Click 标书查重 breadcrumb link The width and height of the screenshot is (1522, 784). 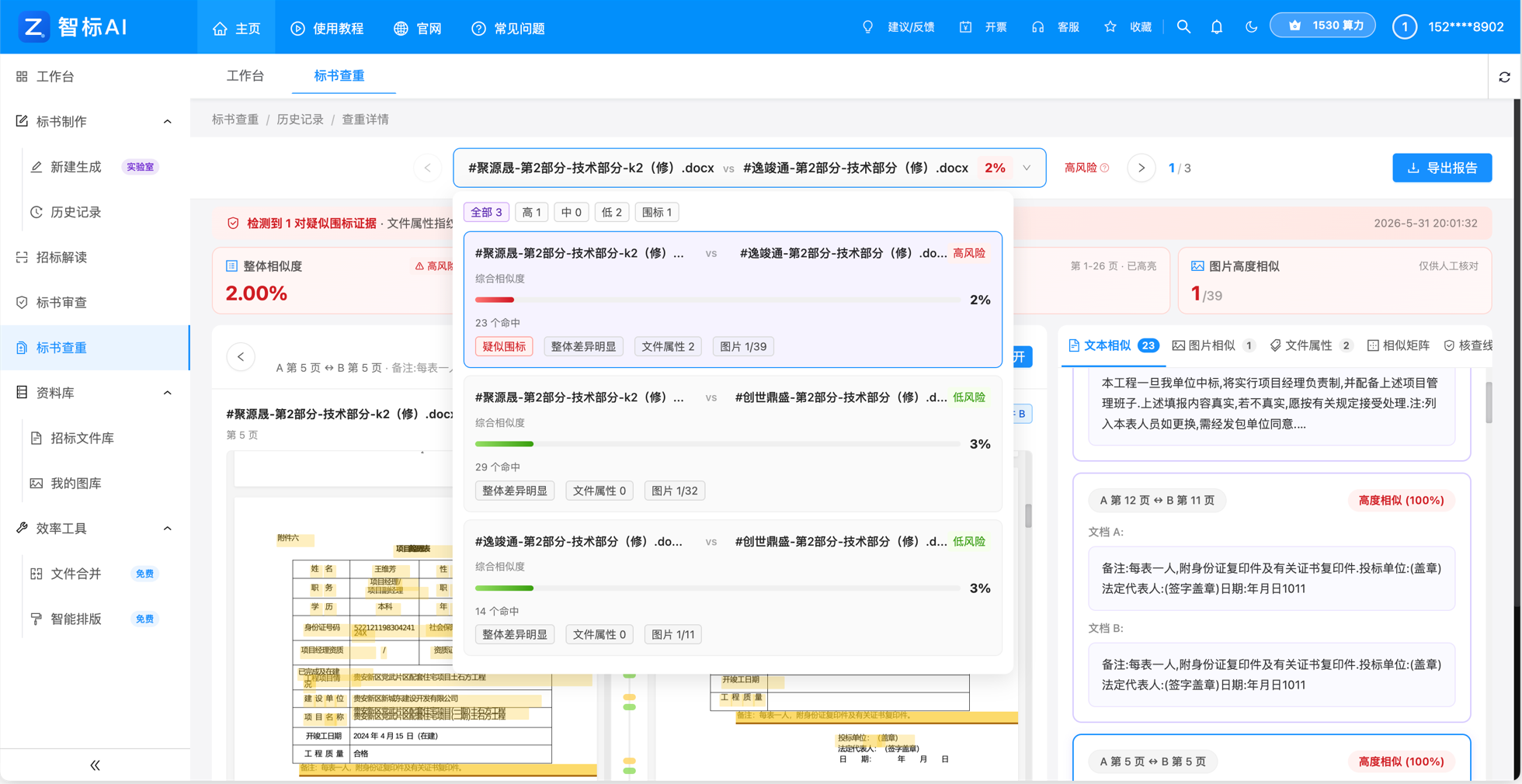(x=235, y=120)
